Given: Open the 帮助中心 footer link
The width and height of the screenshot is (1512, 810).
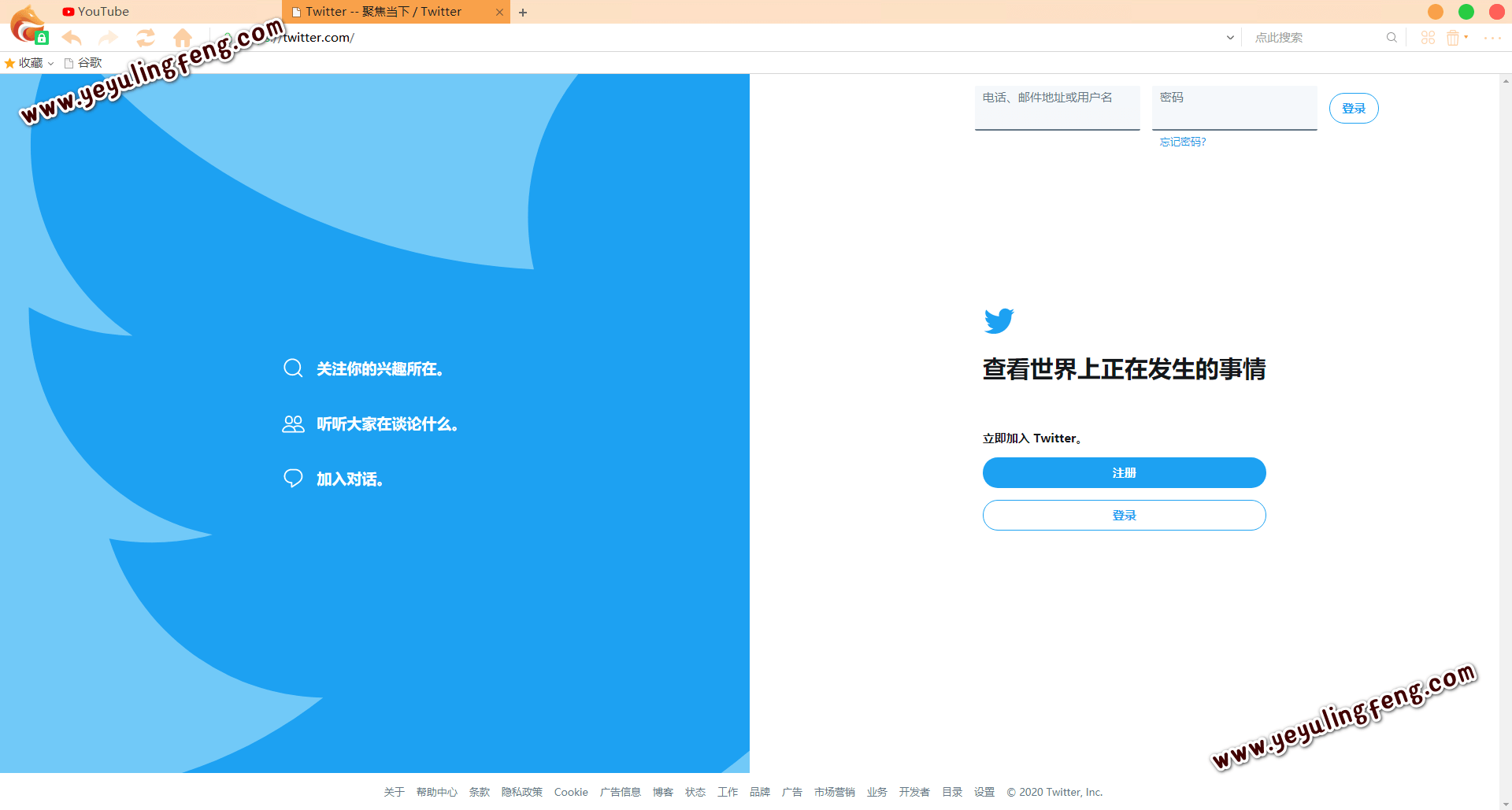Looking at the screenshot, I should pos(437,792).
